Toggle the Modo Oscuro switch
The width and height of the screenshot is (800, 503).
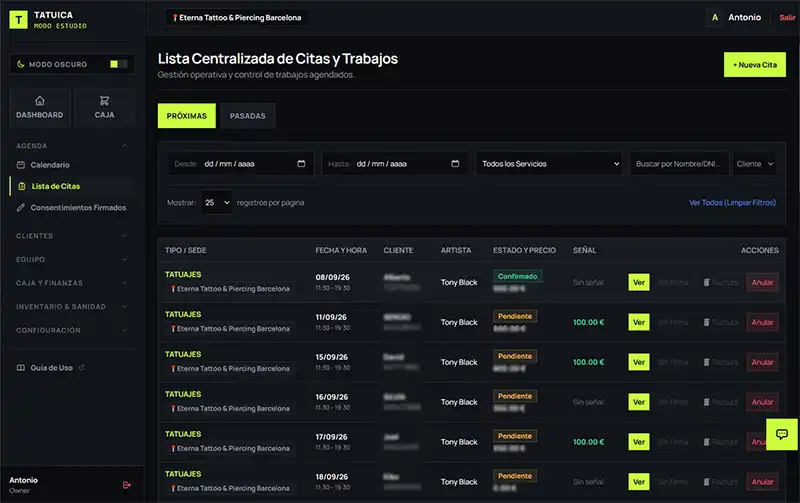(118, 64)
